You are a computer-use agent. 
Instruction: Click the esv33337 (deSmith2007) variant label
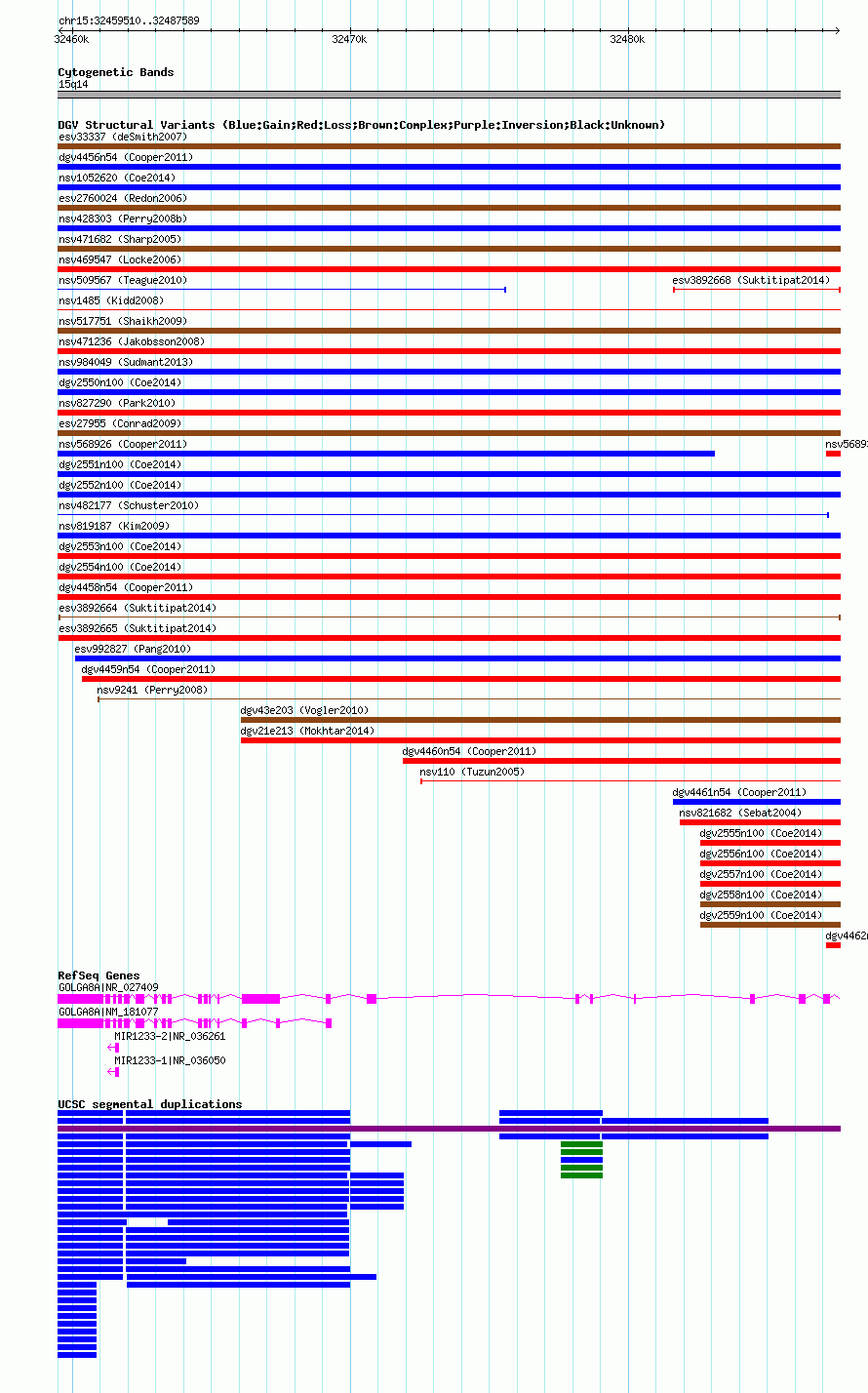(x=123, y=137)
